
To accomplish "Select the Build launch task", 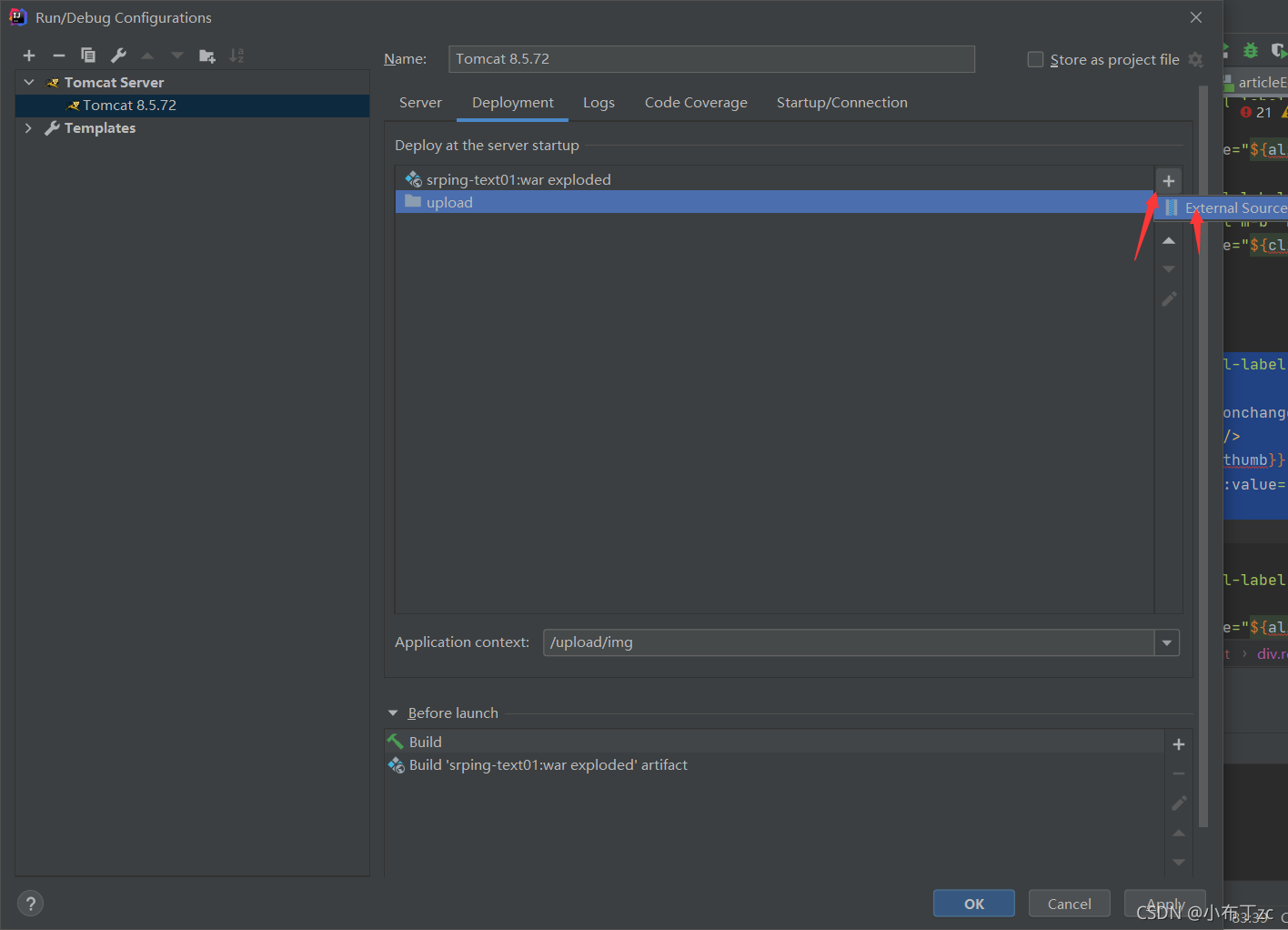I will [774, 742].
